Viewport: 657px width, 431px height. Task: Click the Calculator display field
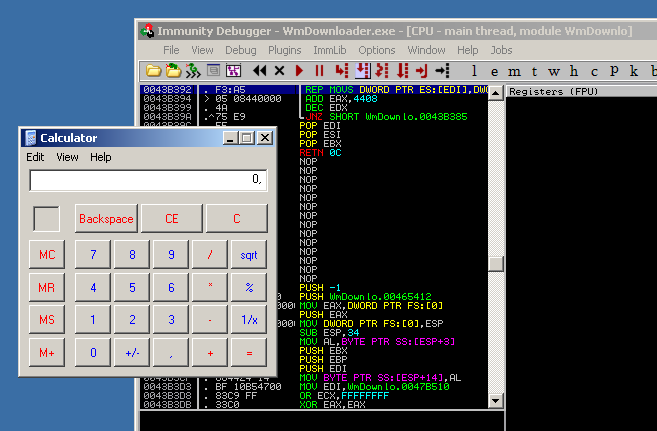pyautogui.click(x=148, y=180)
